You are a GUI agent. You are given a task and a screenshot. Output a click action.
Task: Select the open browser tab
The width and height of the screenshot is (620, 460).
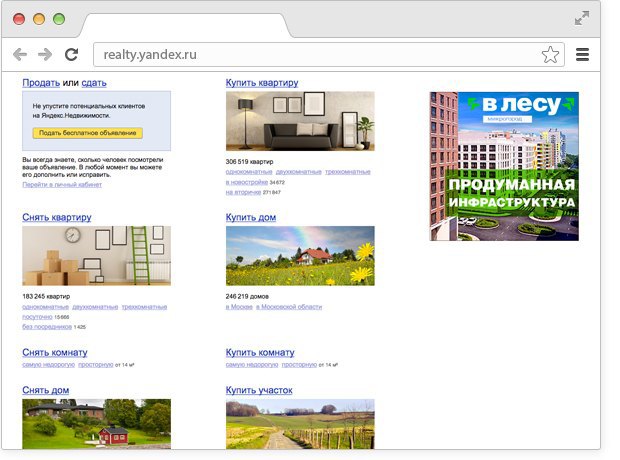pos(185,24)
